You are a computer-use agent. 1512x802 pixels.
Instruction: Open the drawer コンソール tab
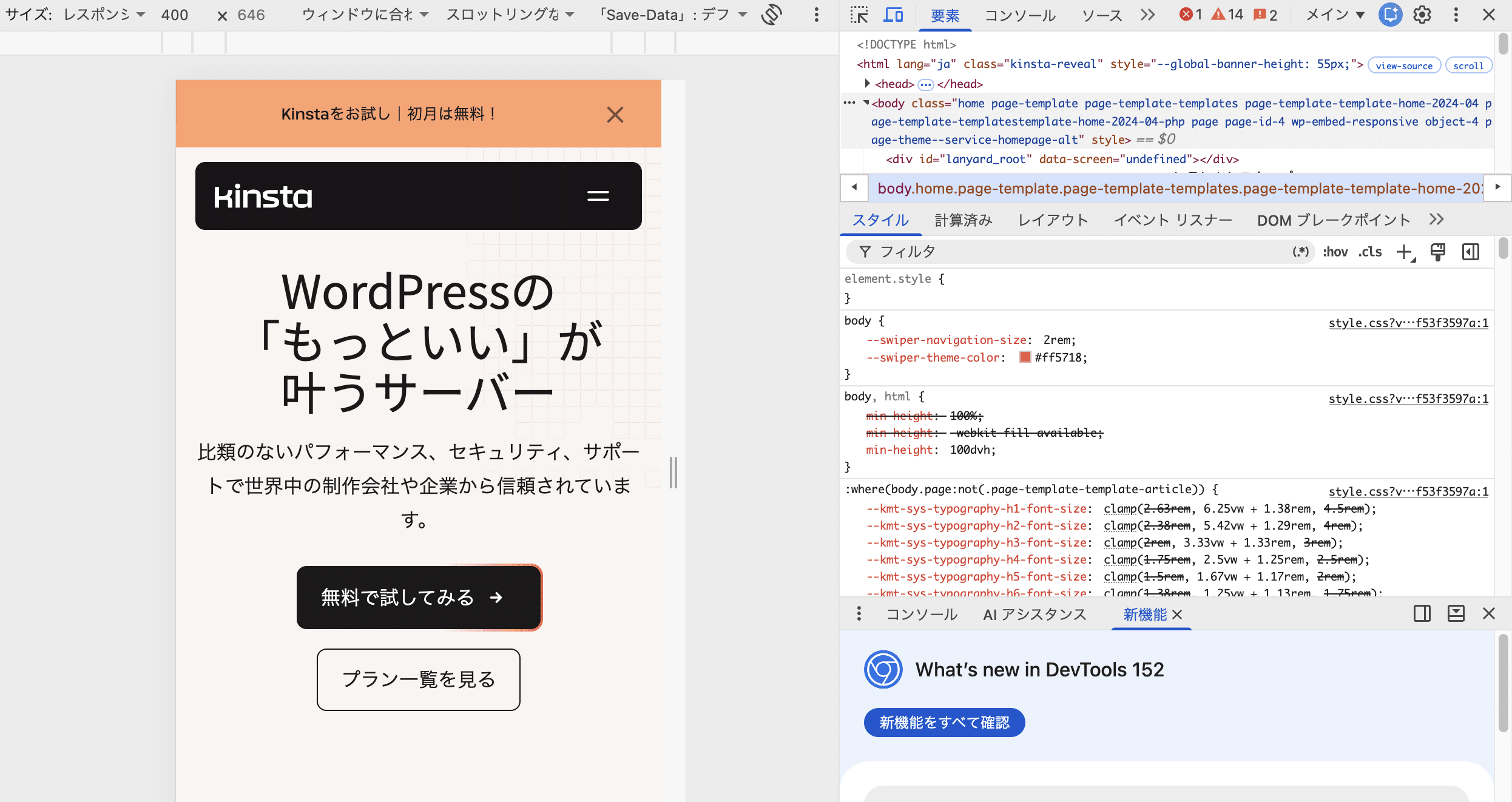pos(922,615)
